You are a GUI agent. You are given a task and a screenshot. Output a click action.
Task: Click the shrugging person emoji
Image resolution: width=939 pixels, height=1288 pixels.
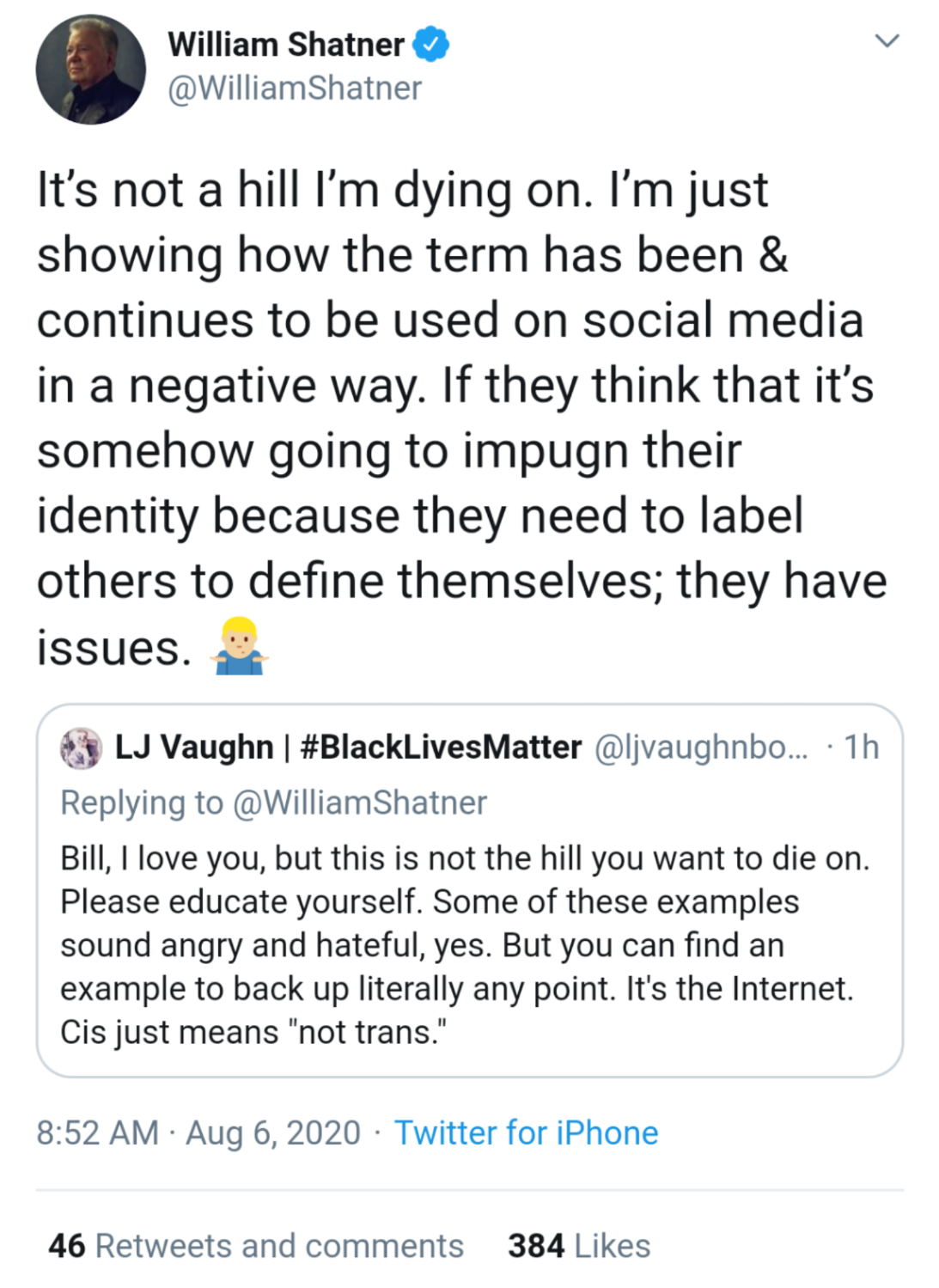coord(239,646)
